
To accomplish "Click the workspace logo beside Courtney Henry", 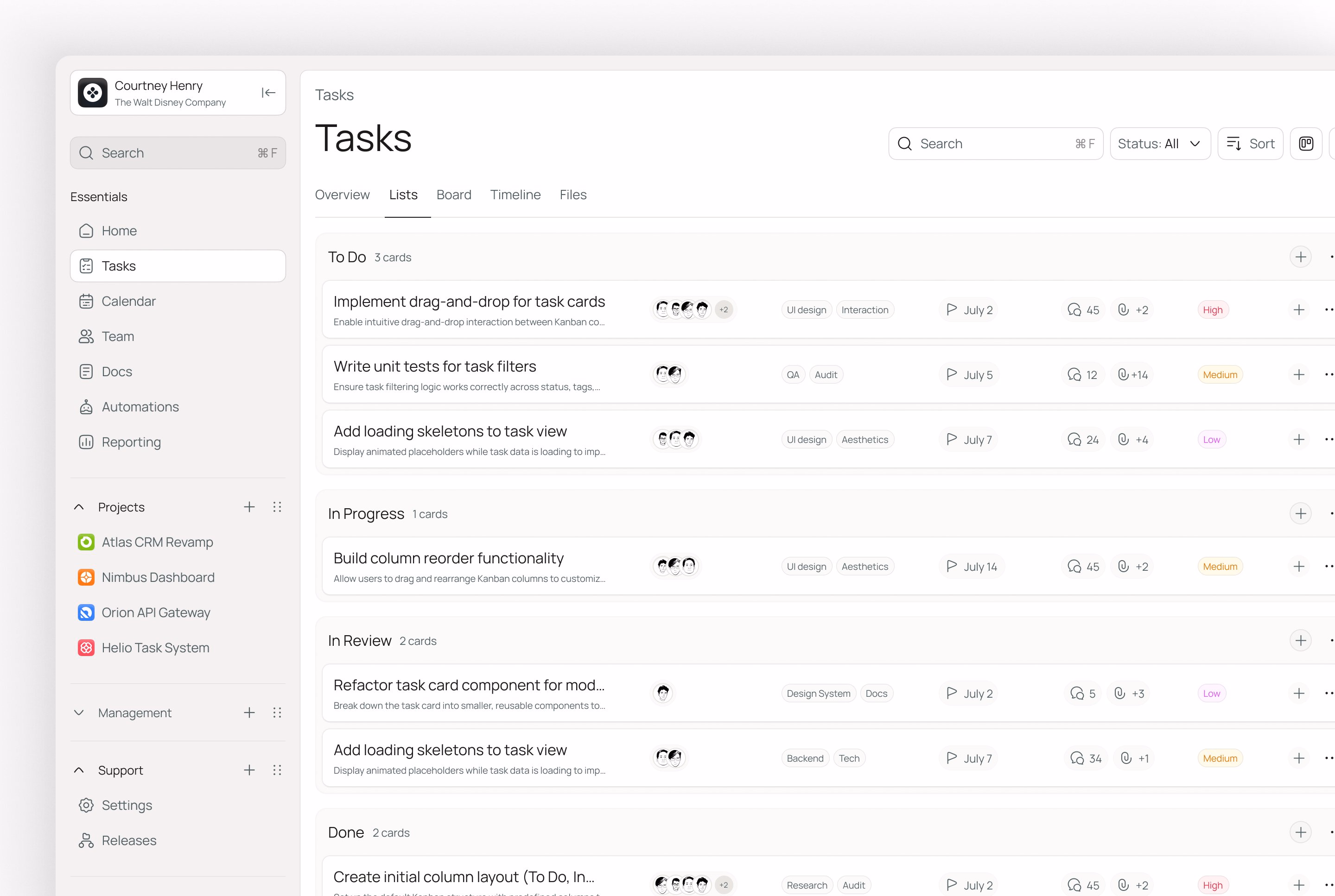I will pyautogui.click(x=93, y=93).
